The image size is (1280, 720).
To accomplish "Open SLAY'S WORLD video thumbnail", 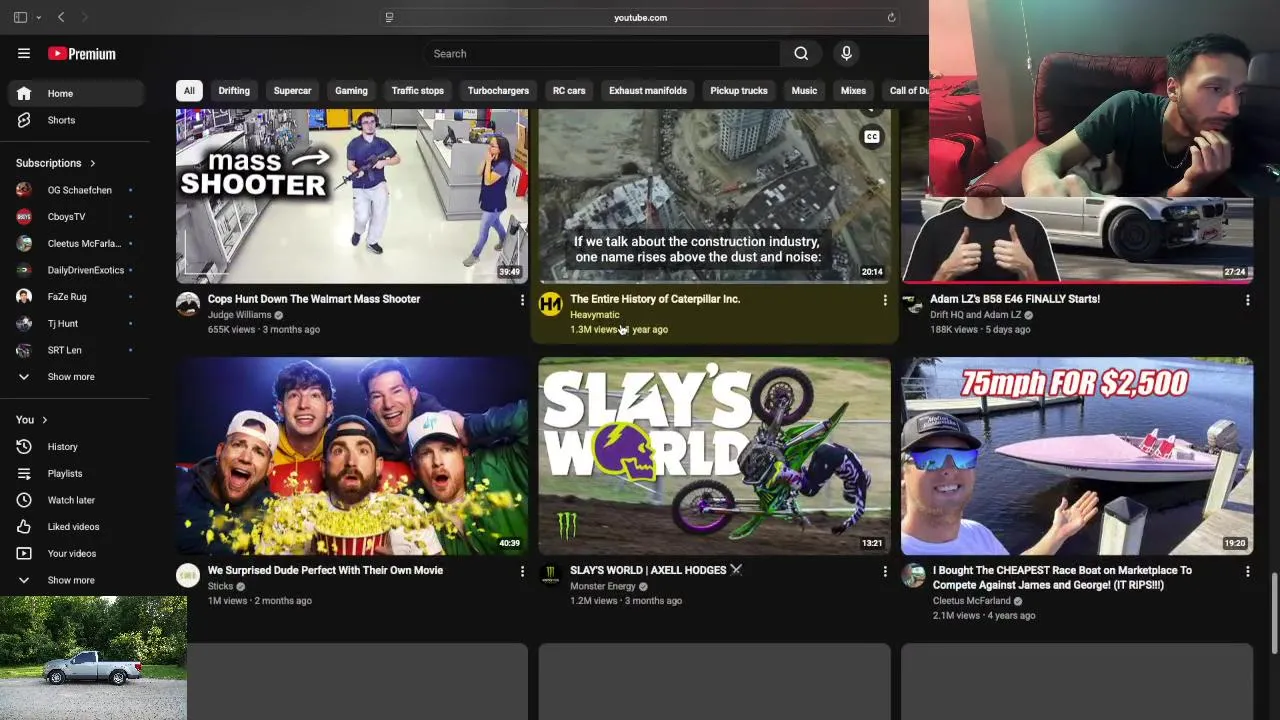I will click(714, 456).
